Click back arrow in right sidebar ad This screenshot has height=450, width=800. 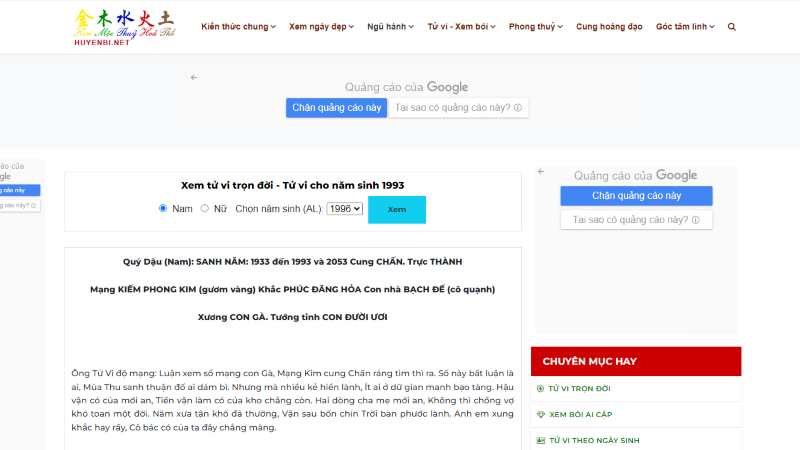542,171
